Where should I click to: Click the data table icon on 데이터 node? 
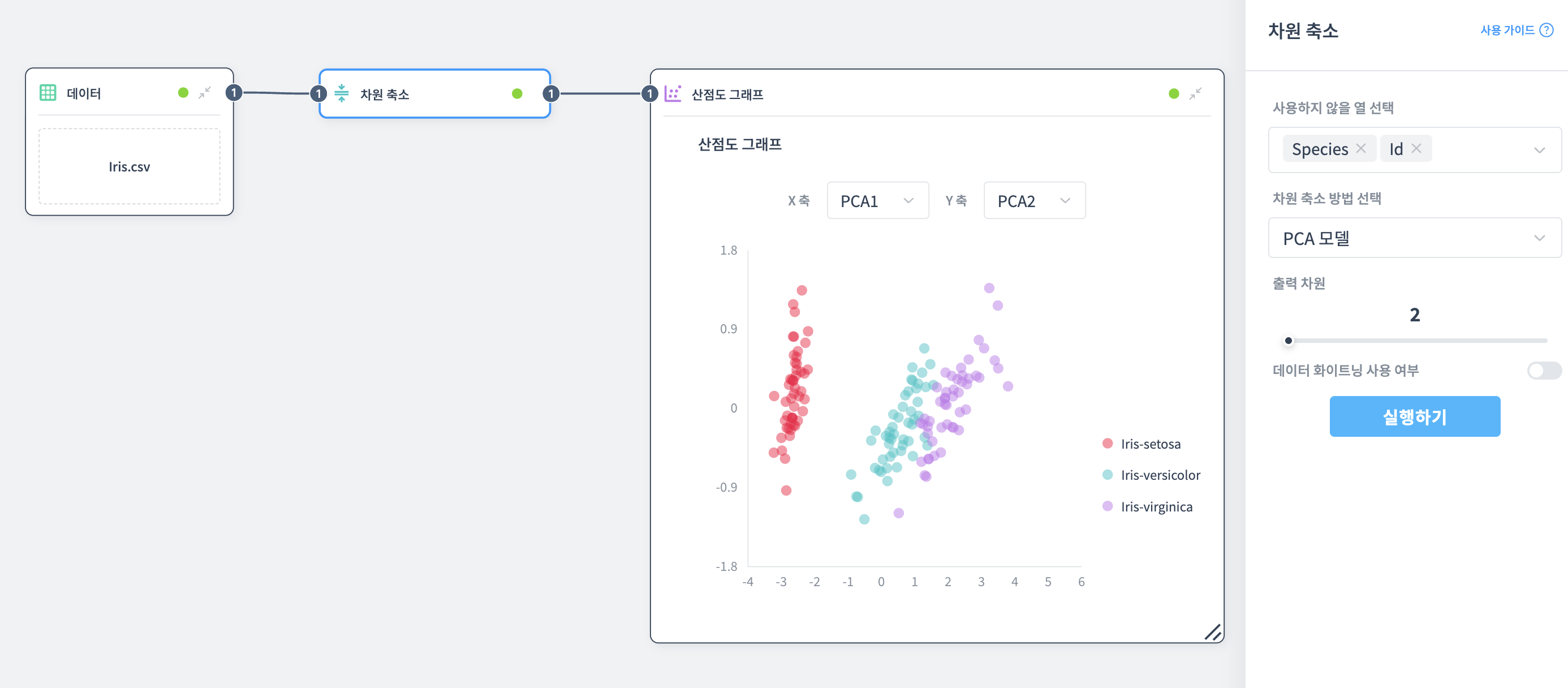click(x=48, y=93)
